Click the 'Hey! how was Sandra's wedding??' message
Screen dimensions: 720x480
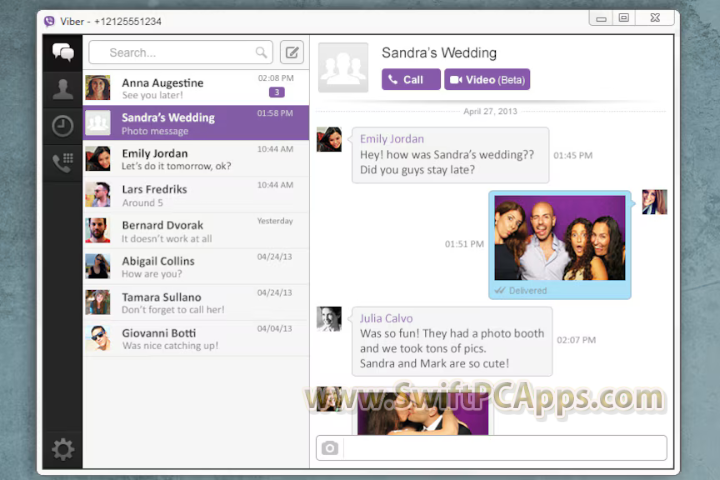[x=450, y=155]
